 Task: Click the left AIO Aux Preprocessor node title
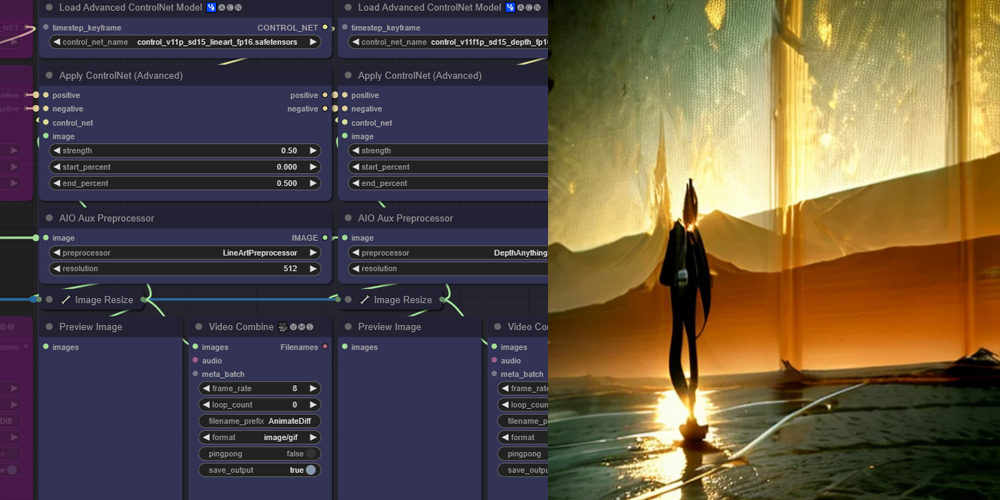[107, 218]
